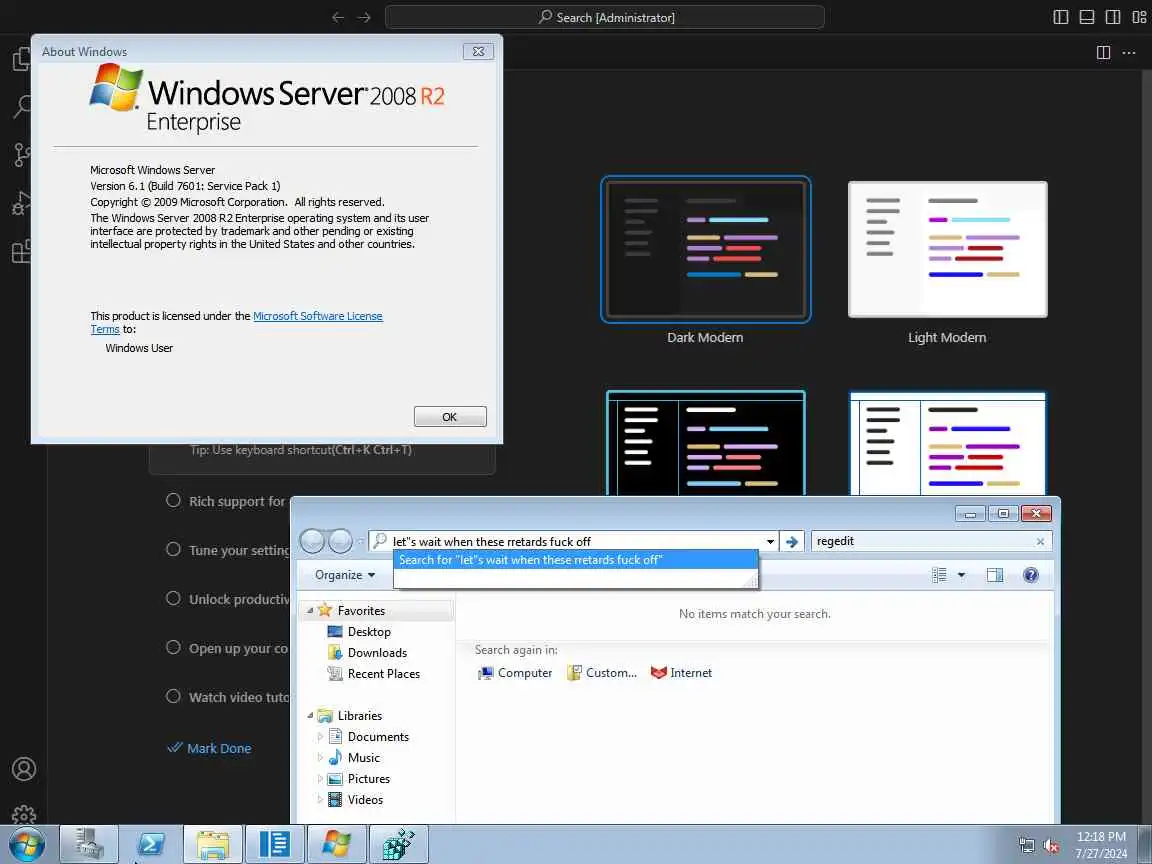
Task: Select the Open up your code step radio
Action: (x=173, y=647)
